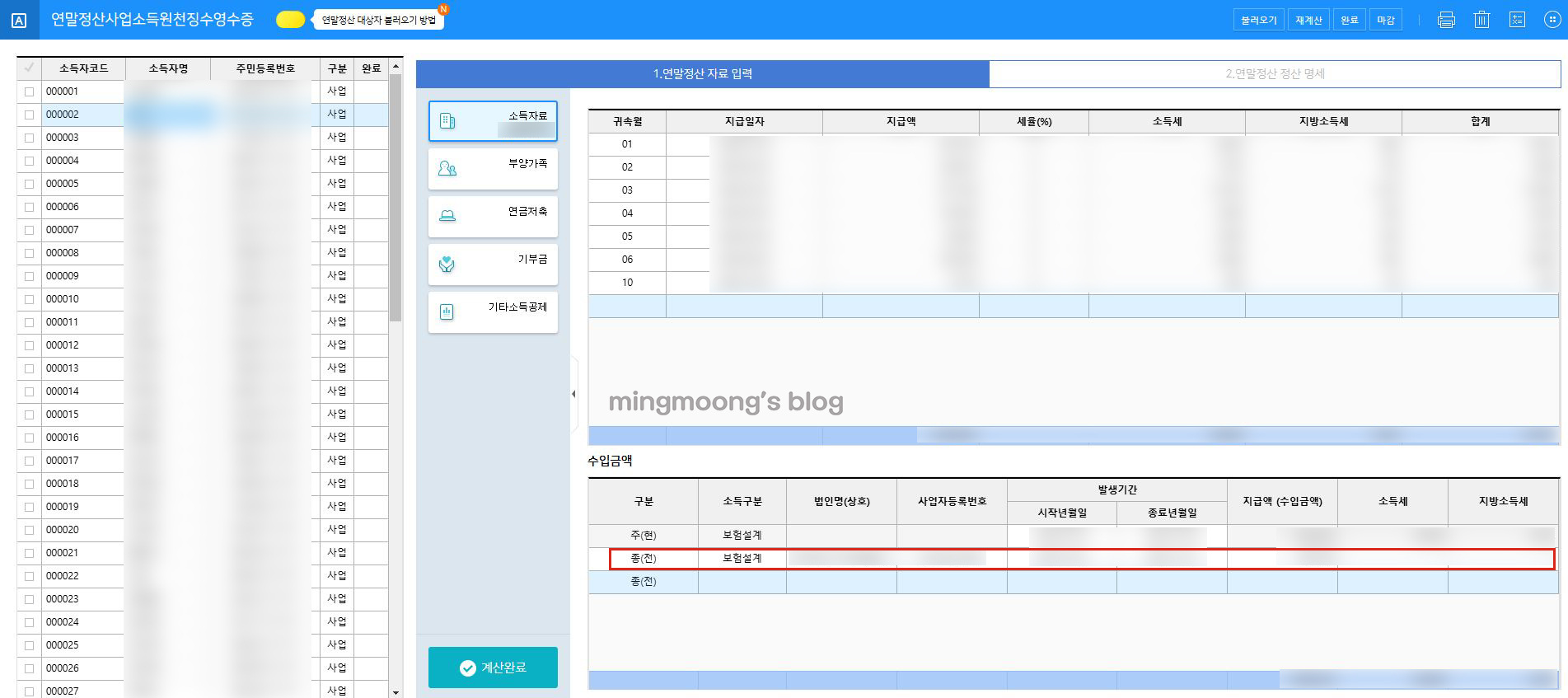Screen dimensions: 1568x698
Task: Open the 연금저축 section
Action: click(493, 217)
